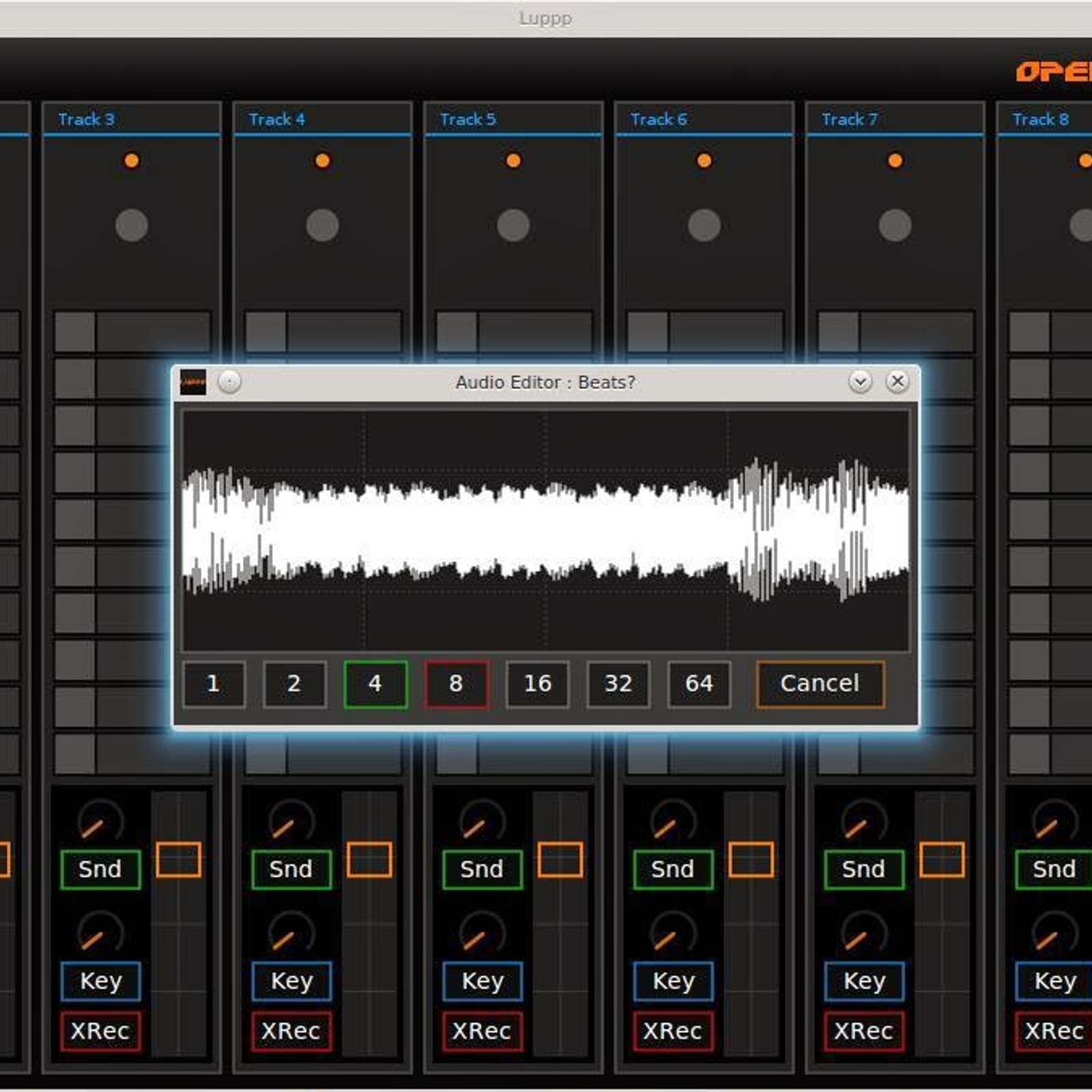Toggle XRec on Track 4

[291, 1031]
